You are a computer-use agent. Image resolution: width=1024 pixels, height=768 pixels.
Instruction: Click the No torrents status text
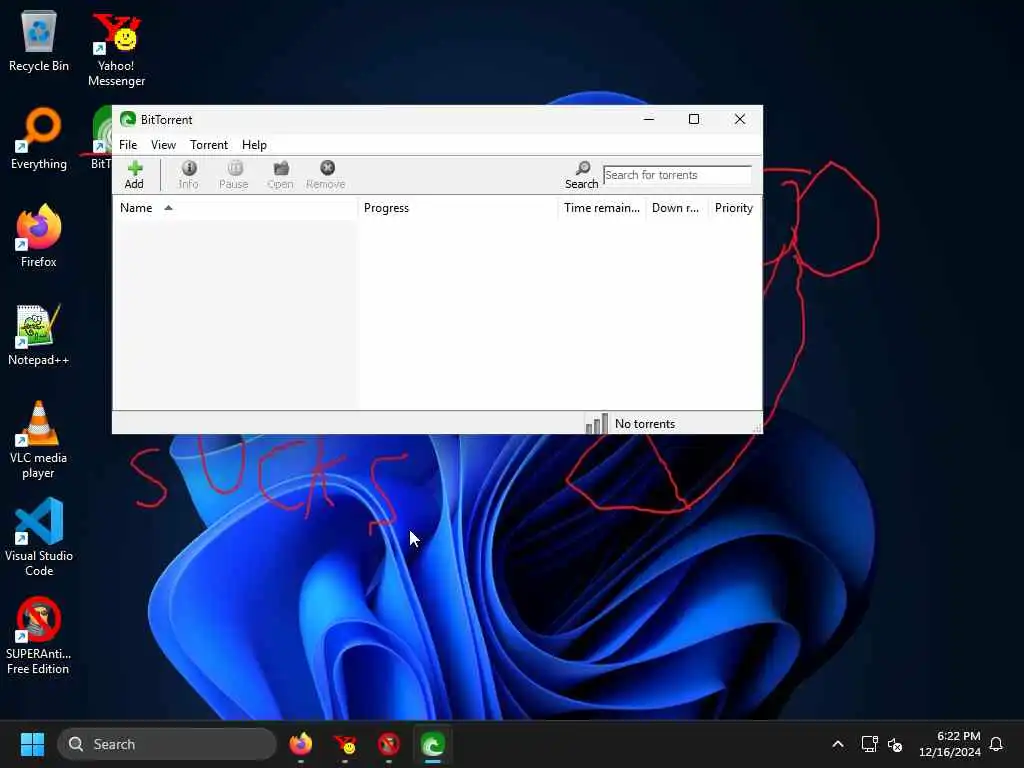tap(645, 424)
